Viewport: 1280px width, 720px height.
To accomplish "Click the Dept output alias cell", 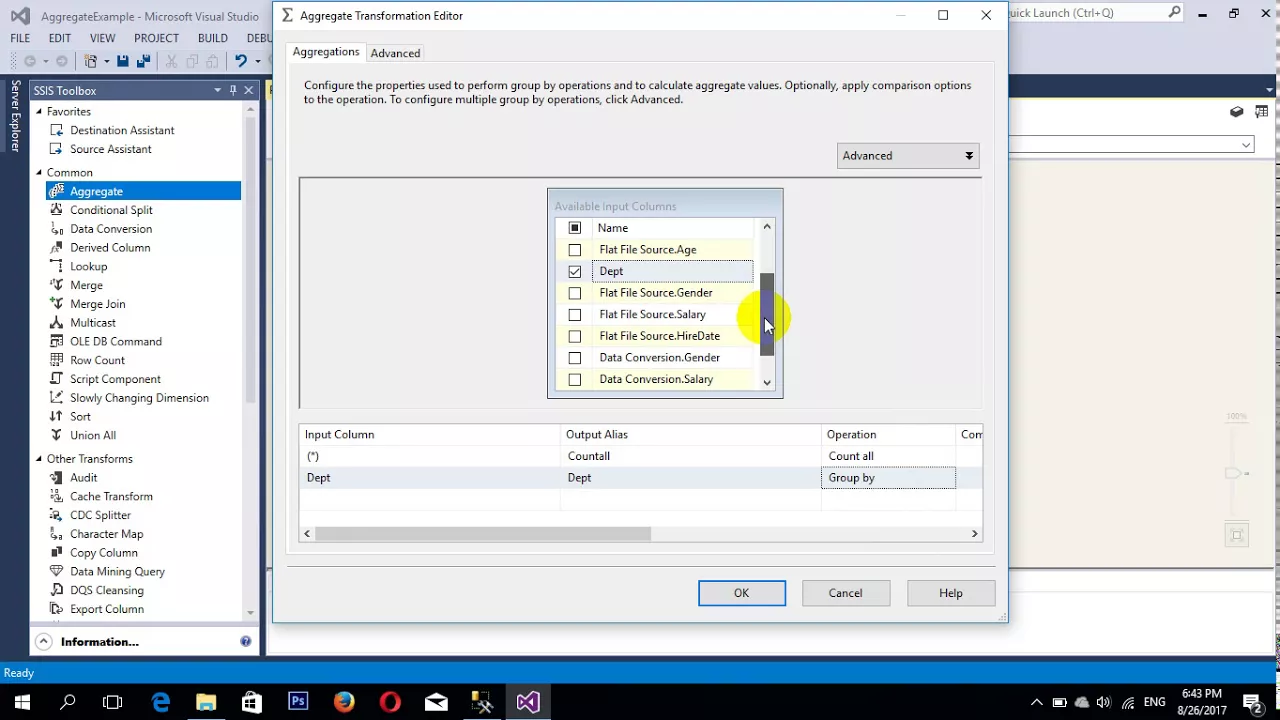I will click(690, 478).
